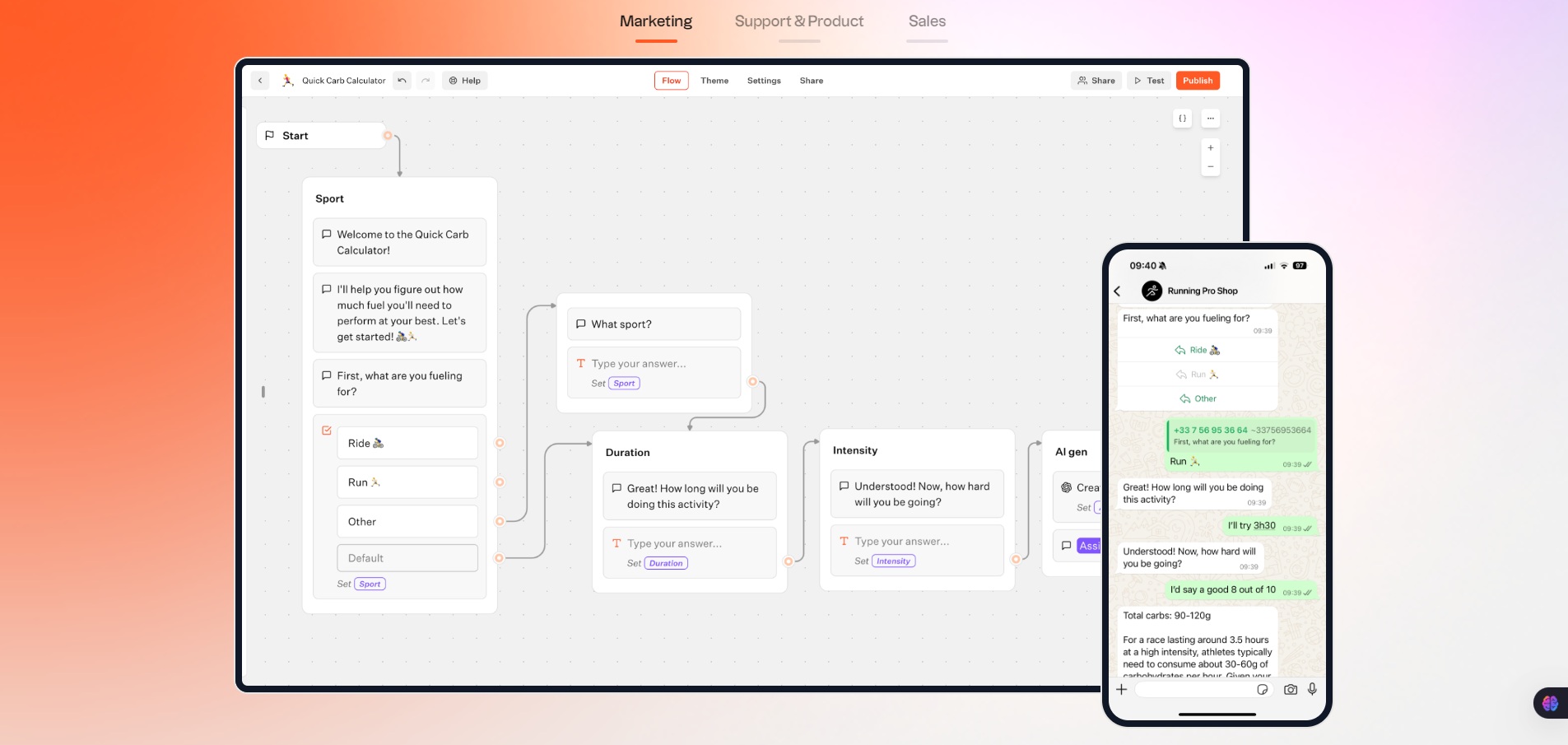Click the Intensity group title
Screen dimensions: 1568x745
tap(855, 450)
